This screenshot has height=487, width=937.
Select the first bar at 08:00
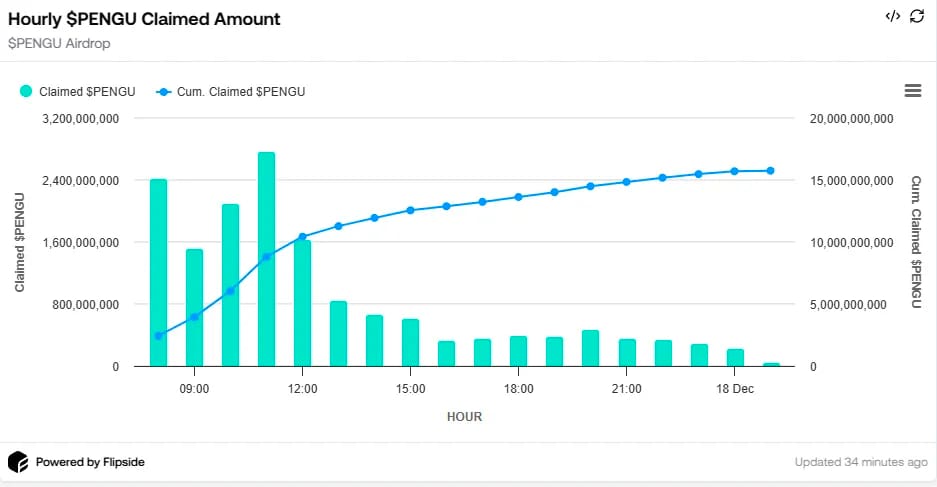click(158, 272)
